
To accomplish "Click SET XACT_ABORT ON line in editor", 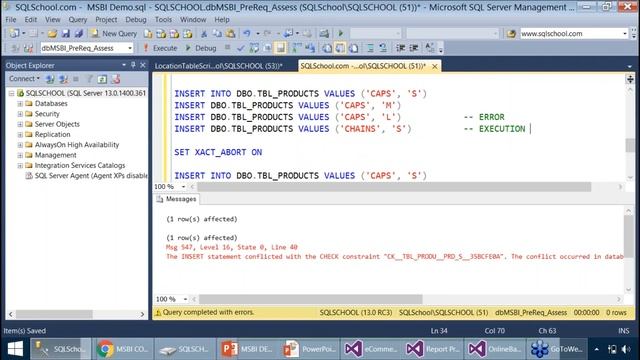I will 218,152.
